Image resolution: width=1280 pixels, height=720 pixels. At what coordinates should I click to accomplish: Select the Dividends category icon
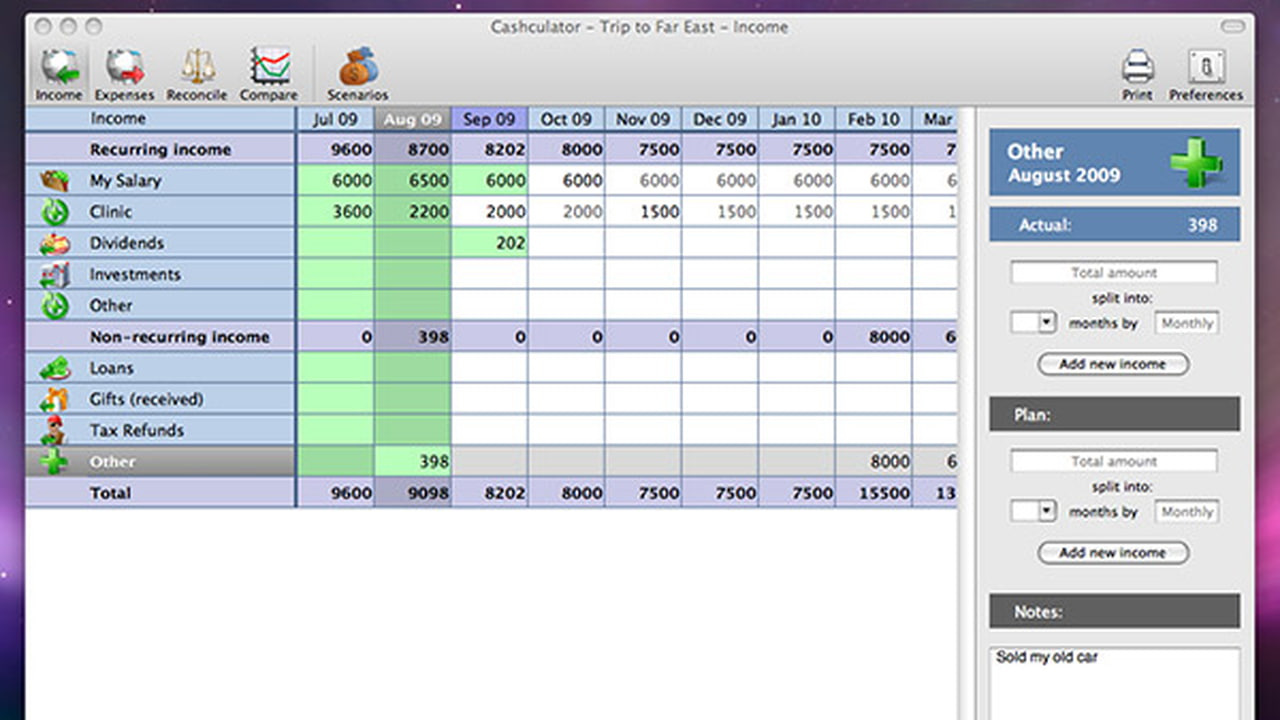coord(54,243)
